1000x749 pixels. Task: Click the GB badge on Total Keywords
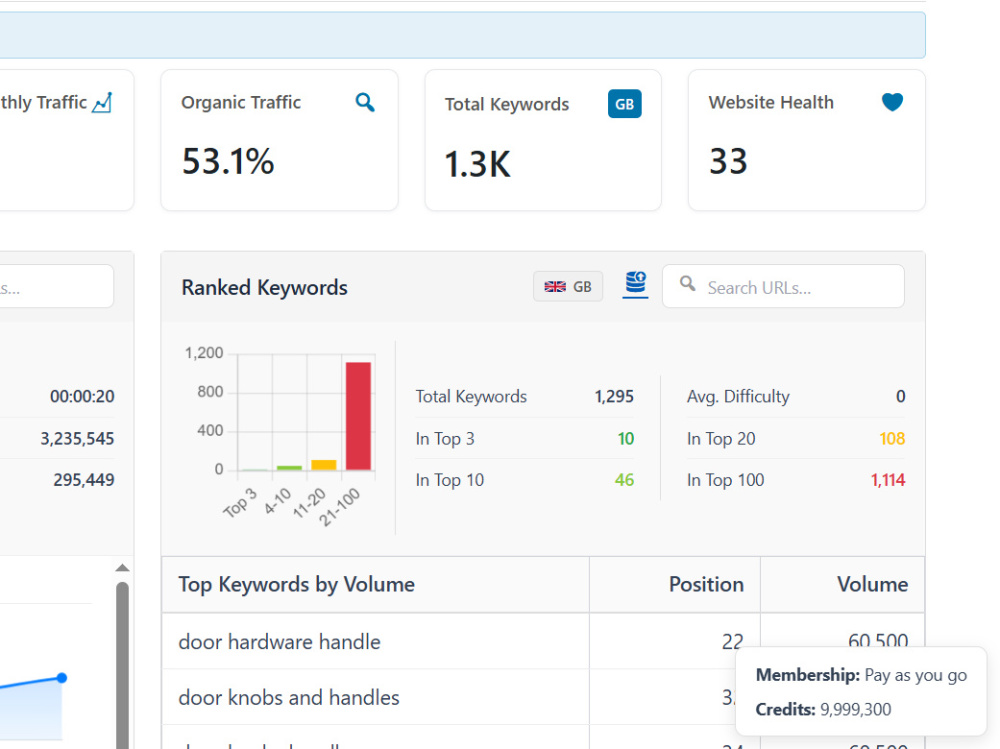pos(624,104)
